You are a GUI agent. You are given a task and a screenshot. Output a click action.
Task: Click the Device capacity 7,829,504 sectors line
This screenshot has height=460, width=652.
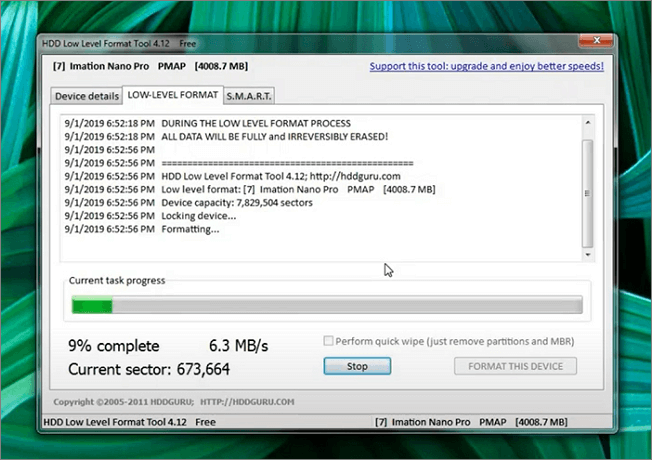tap(236, 202)
